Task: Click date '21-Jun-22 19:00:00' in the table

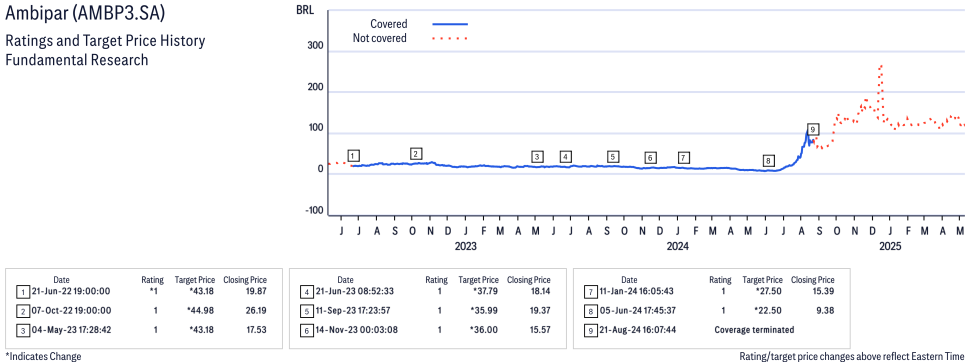Action: click(x=71, y=291)
